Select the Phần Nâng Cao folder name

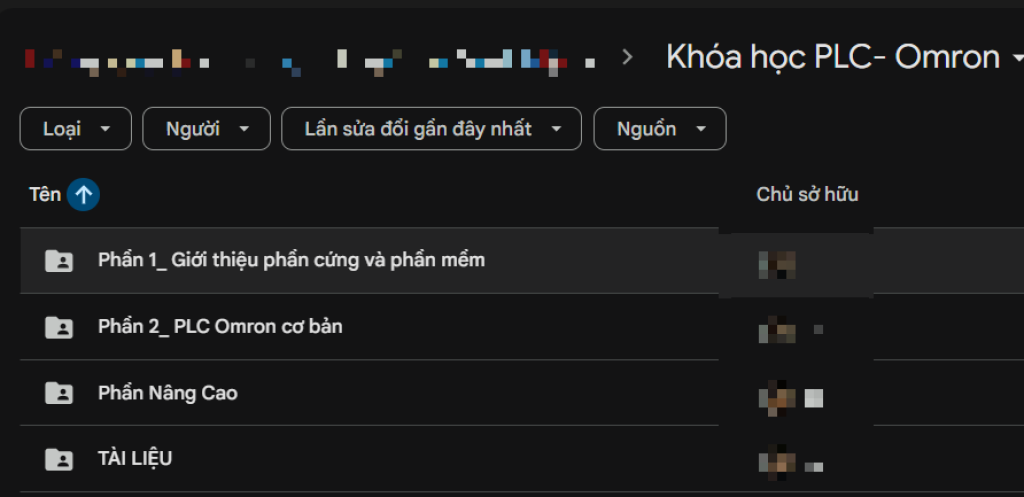(168, 393)
